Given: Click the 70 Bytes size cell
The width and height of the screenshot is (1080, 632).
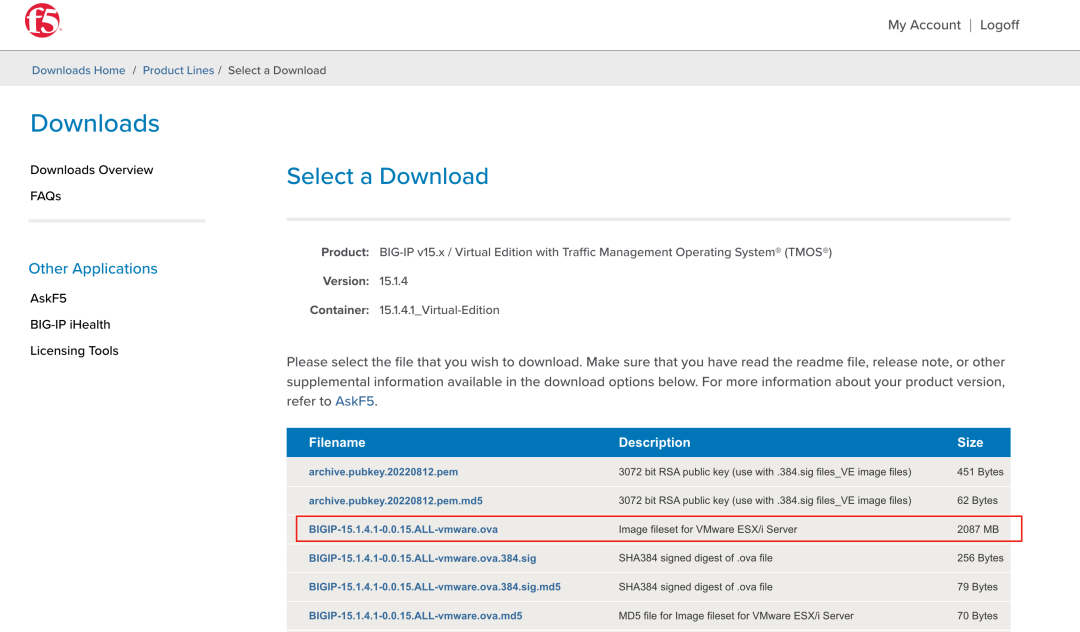Looking at the screenshot, I should pos(977,616).
